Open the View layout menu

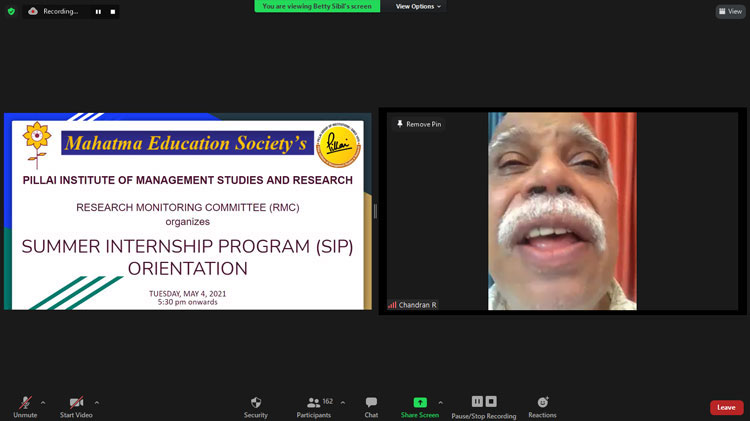[x=730, y=11]
